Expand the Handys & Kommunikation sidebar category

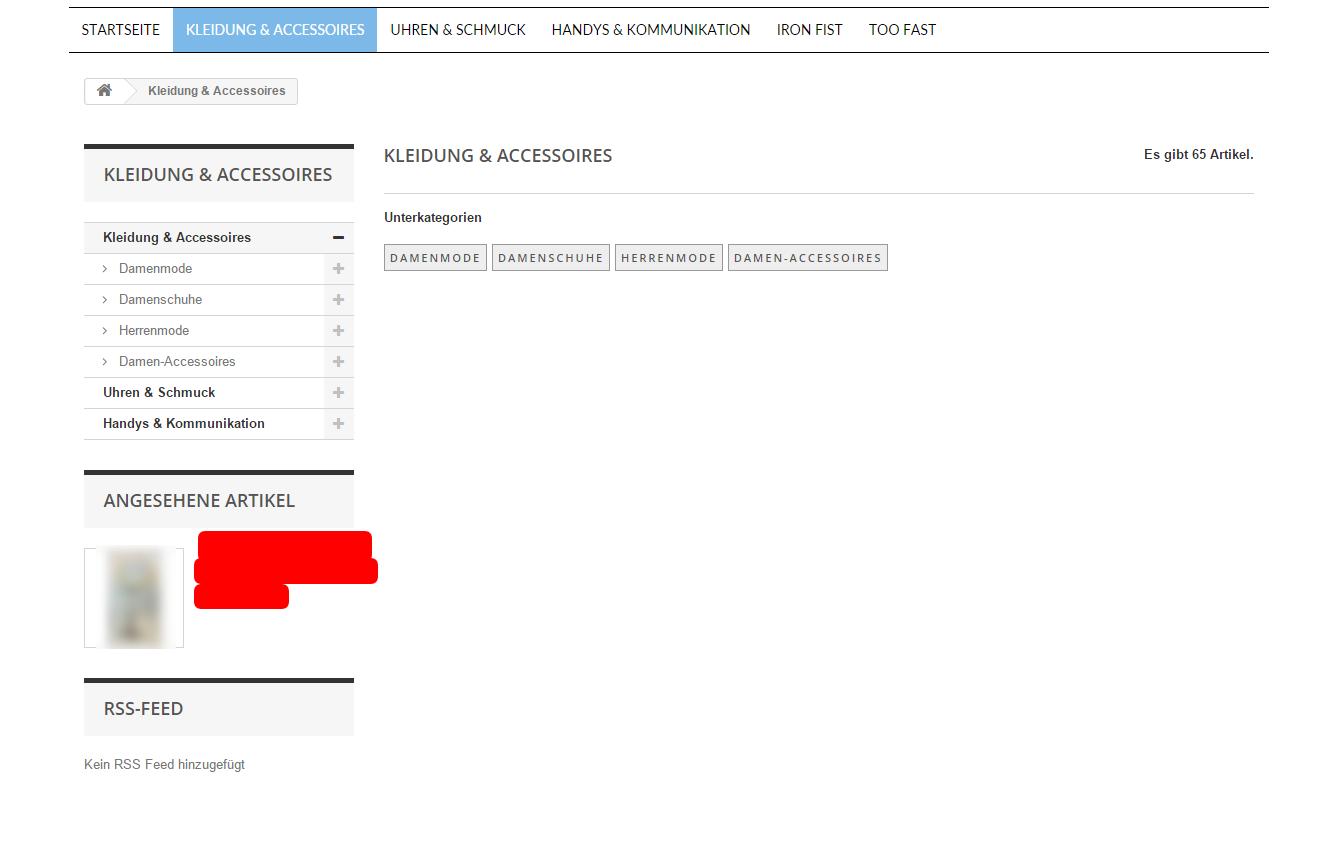[x=338, y=424]
